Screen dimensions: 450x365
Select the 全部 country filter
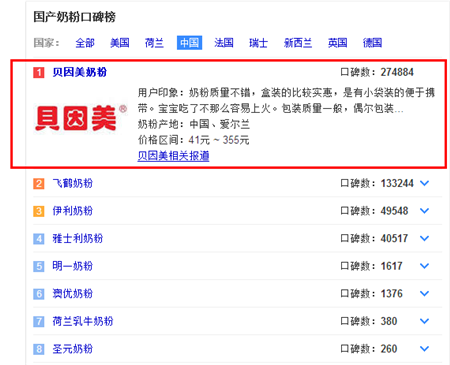coord(85,43)
